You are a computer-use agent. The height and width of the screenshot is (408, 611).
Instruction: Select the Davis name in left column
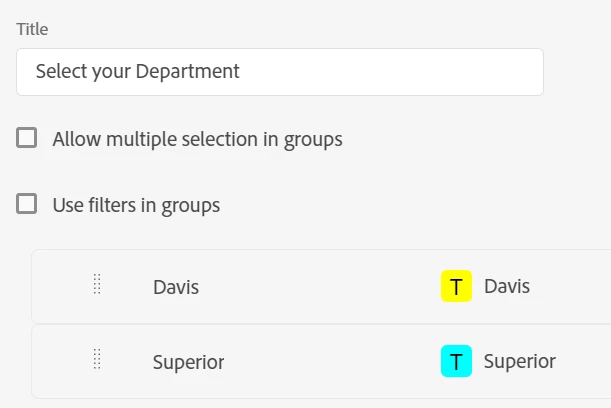[176, 287]
